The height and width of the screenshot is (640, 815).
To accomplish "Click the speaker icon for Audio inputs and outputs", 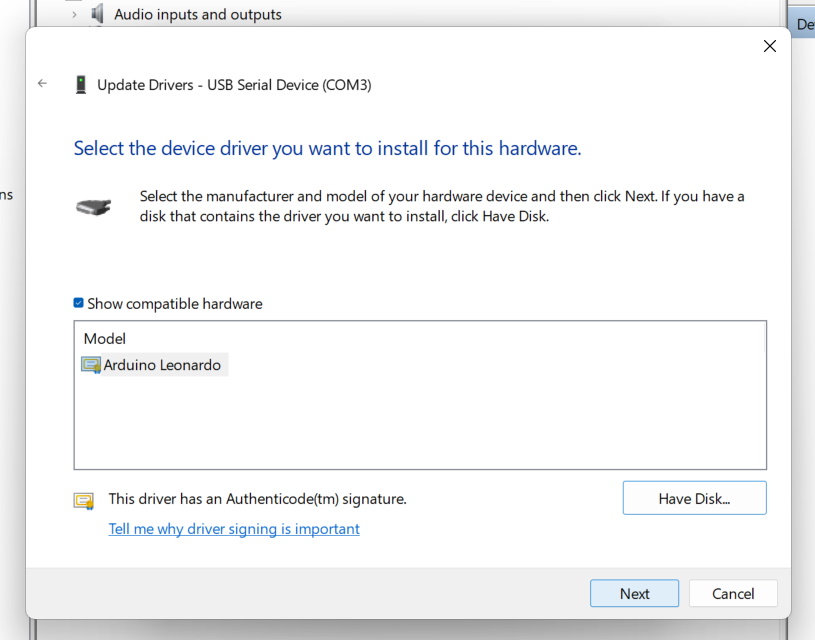I will (x=98, y=14).
